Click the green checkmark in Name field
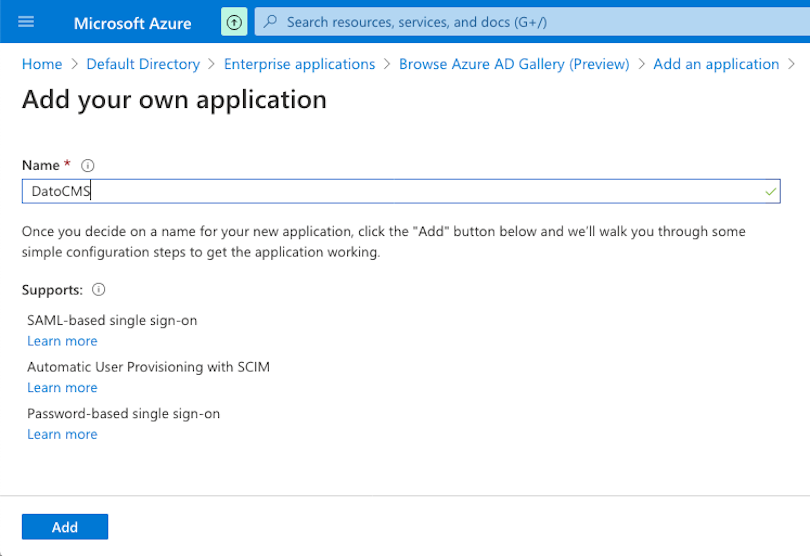 coord(771,192)
